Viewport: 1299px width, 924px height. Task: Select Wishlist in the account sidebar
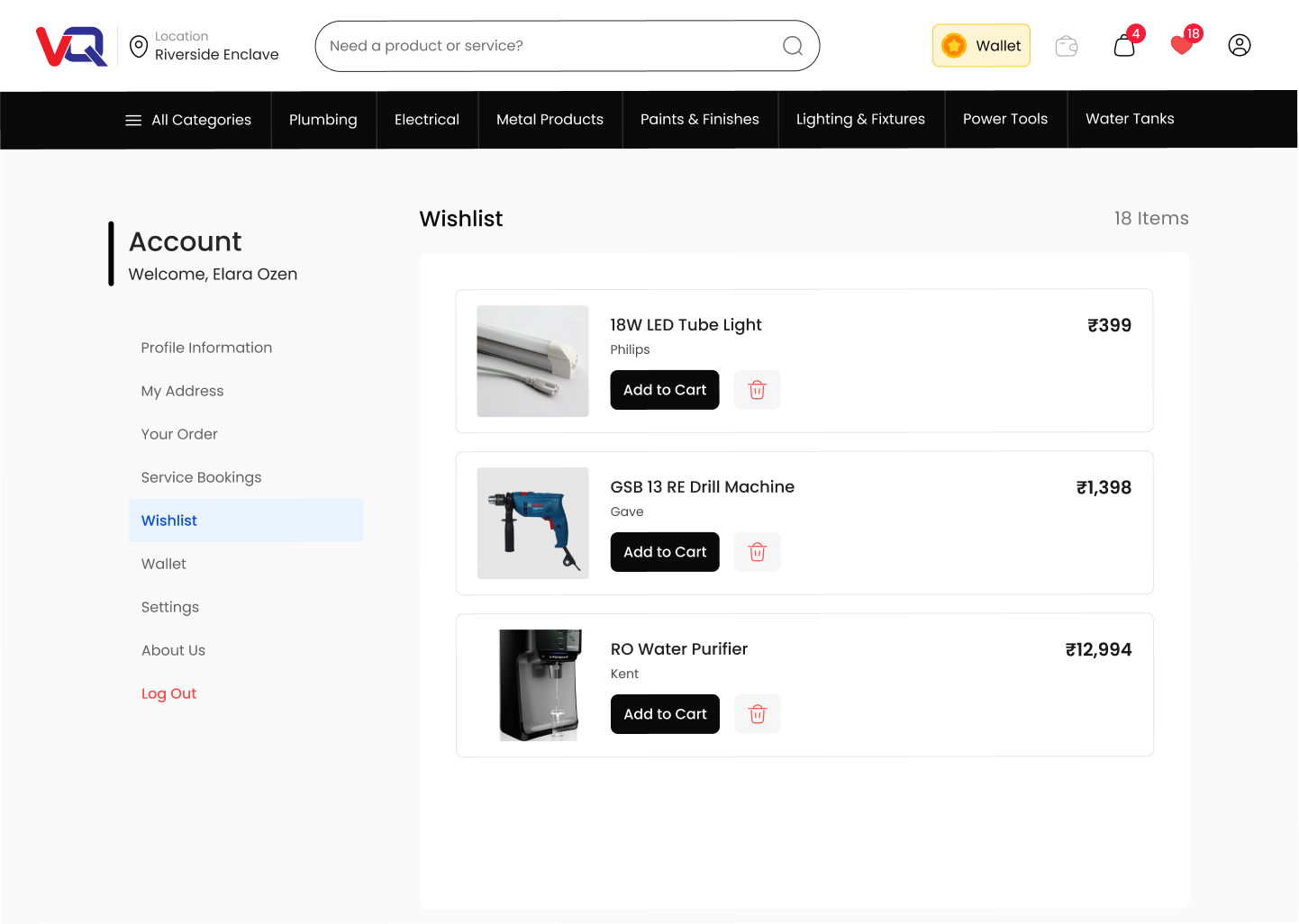point(246,521)
